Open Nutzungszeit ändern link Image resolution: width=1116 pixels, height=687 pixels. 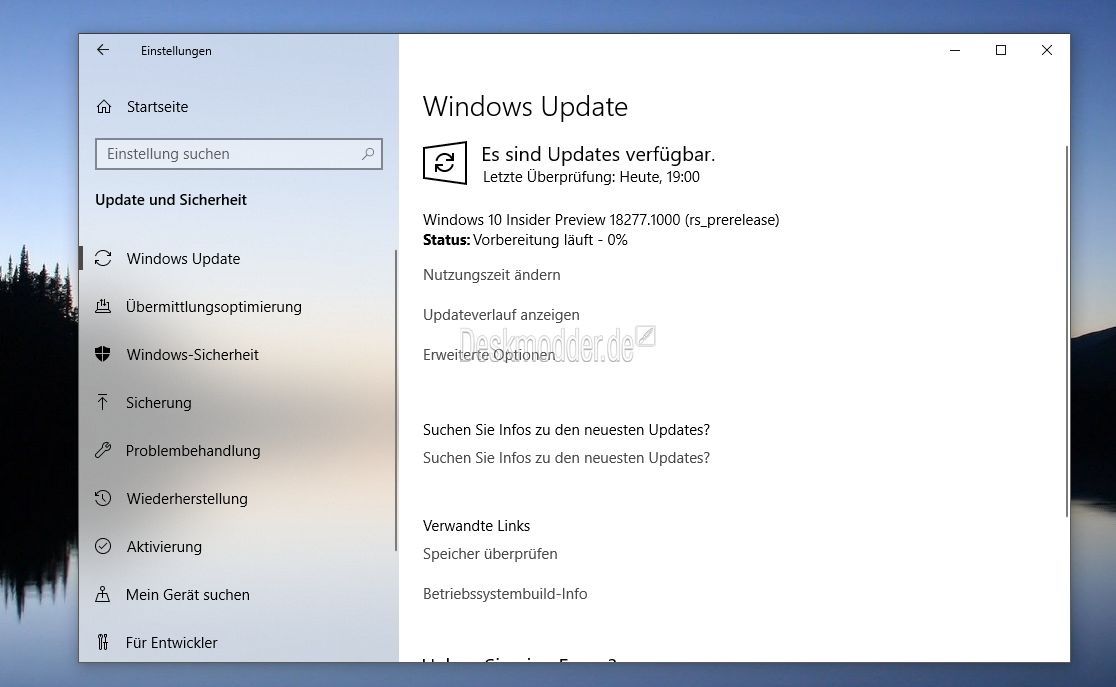tap(491, 275)
